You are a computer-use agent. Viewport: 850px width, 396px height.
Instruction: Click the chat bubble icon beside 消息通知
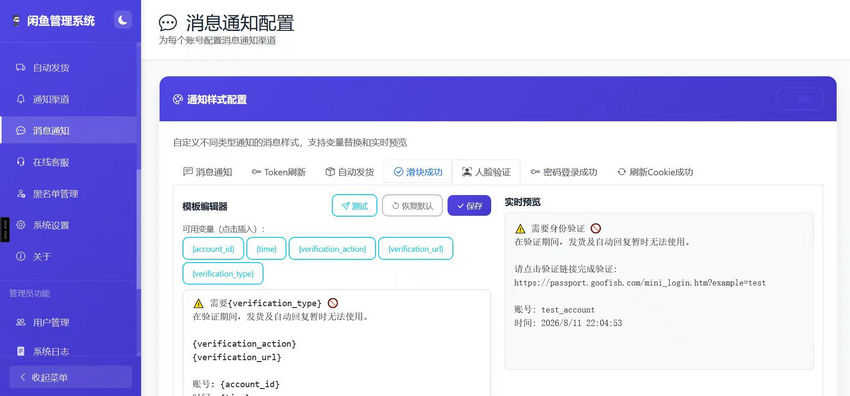[x=21, y=131]
